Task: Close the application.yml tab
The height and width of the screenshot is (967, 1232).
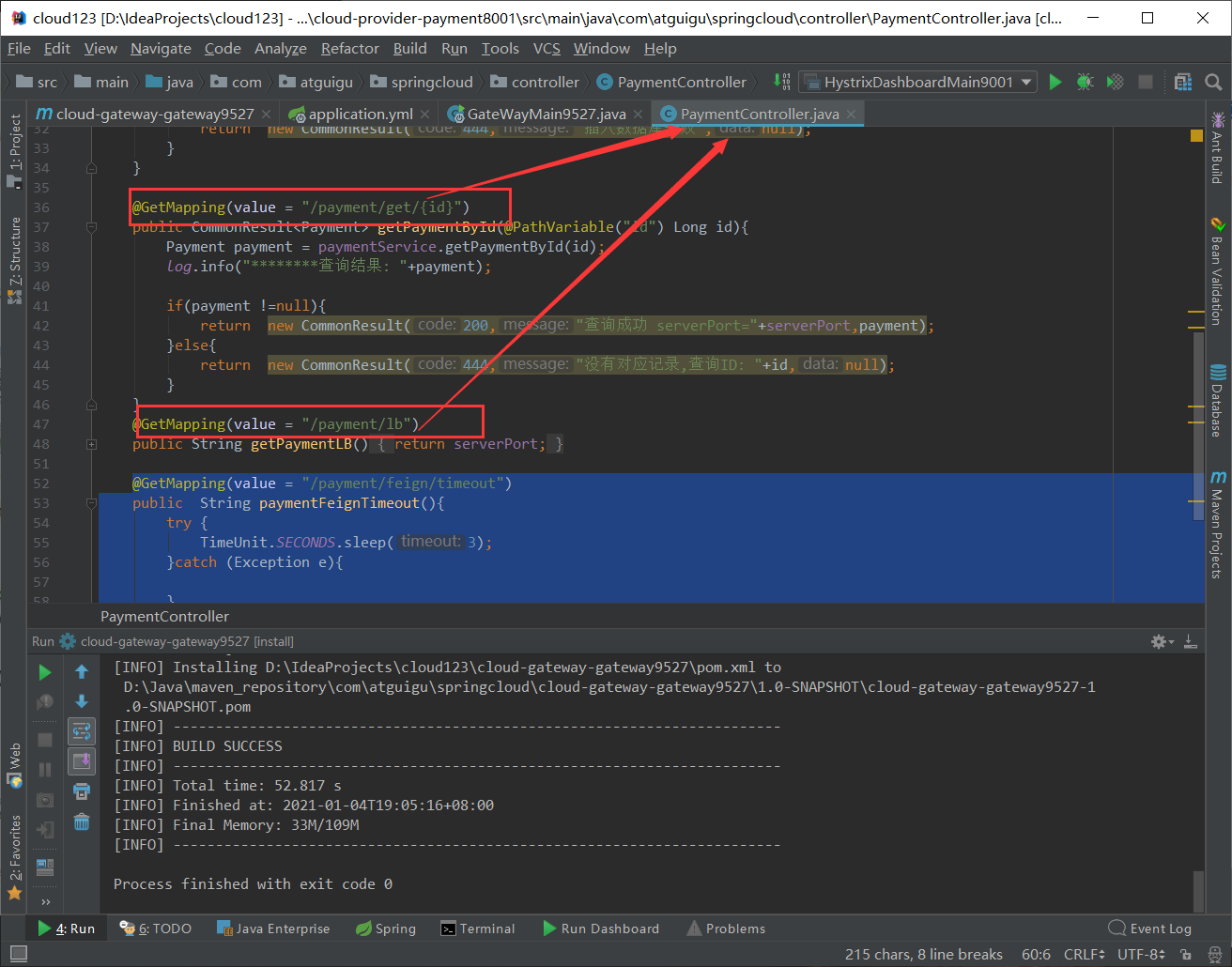Action: pos(424,115)
